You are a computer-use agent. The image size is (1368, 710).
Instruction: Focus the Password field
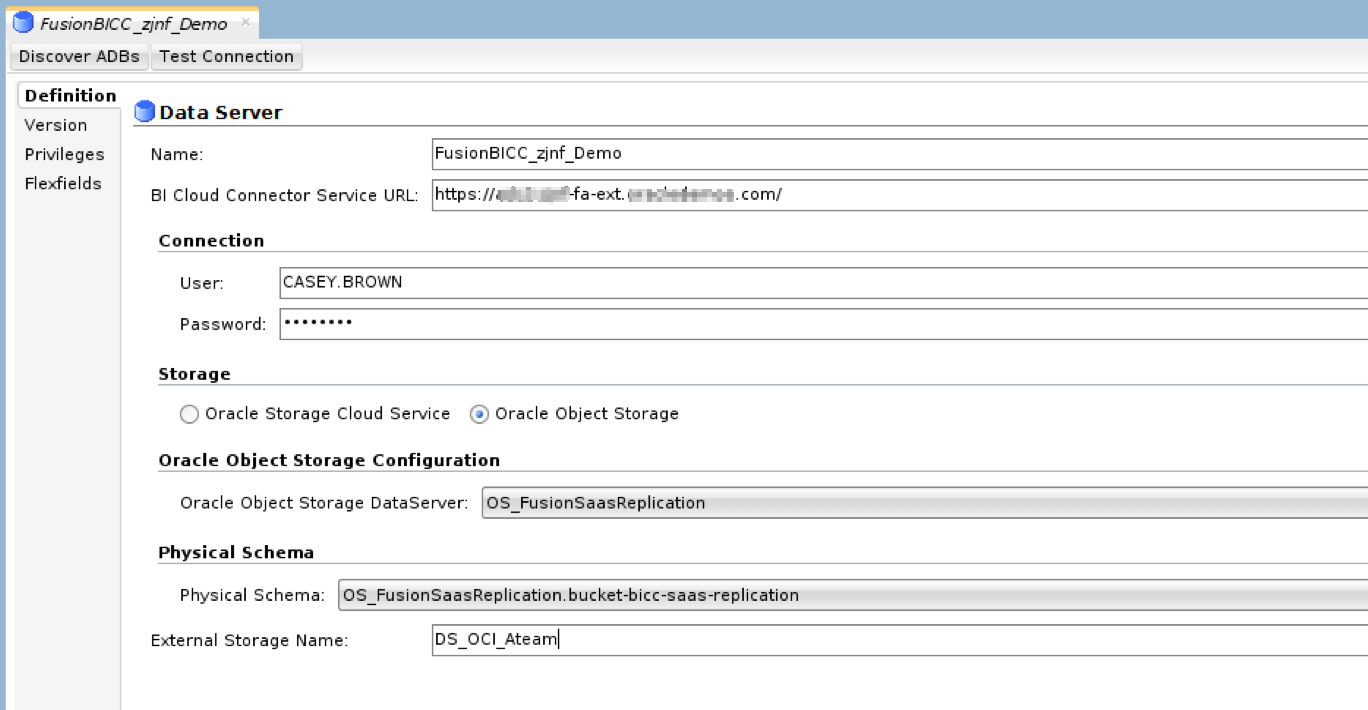click(822, 324)
